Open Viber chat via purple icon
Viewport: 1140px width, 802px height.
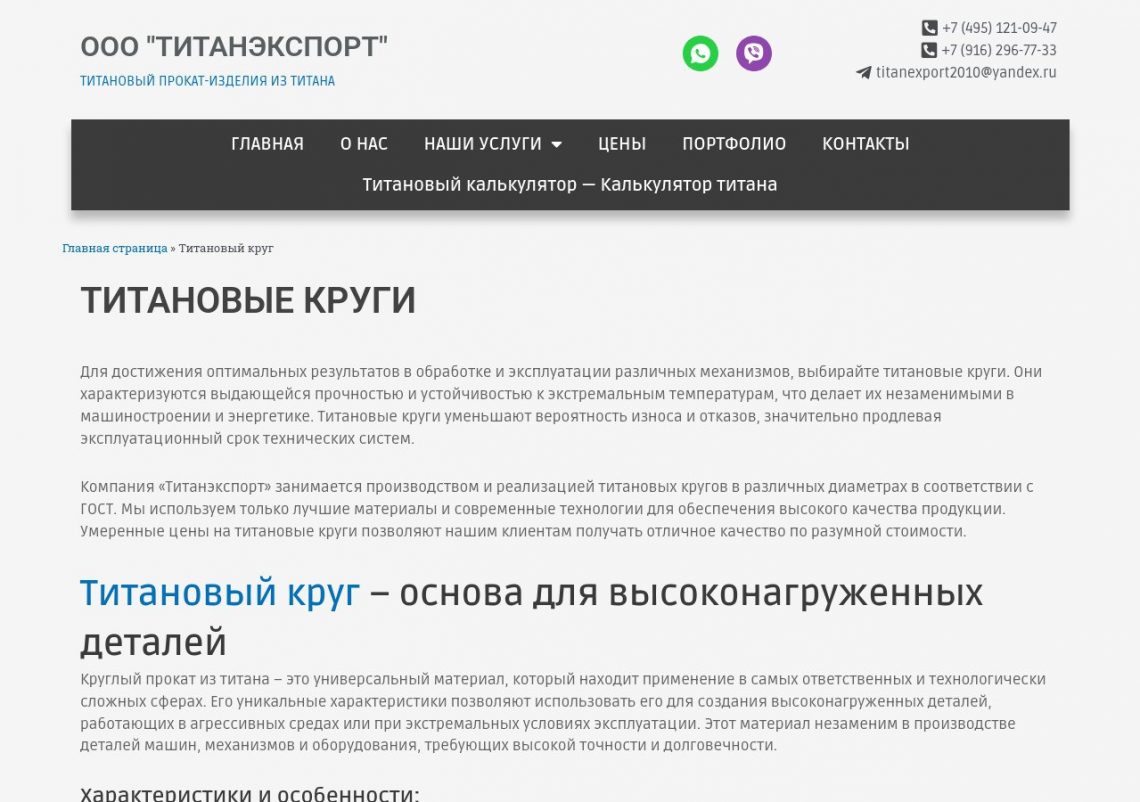(x=754, y=53)
